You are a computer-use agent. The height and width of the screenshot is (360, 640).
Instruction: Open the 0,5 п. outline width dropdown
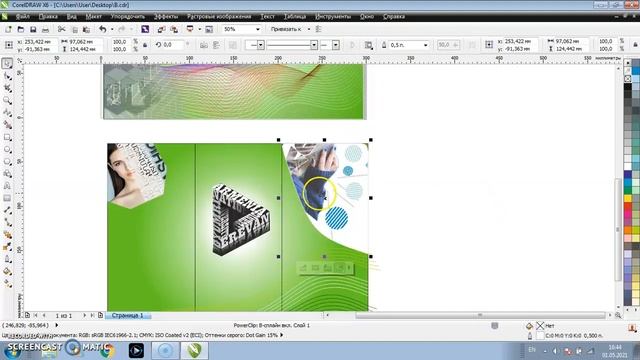(x=426, y=45)
